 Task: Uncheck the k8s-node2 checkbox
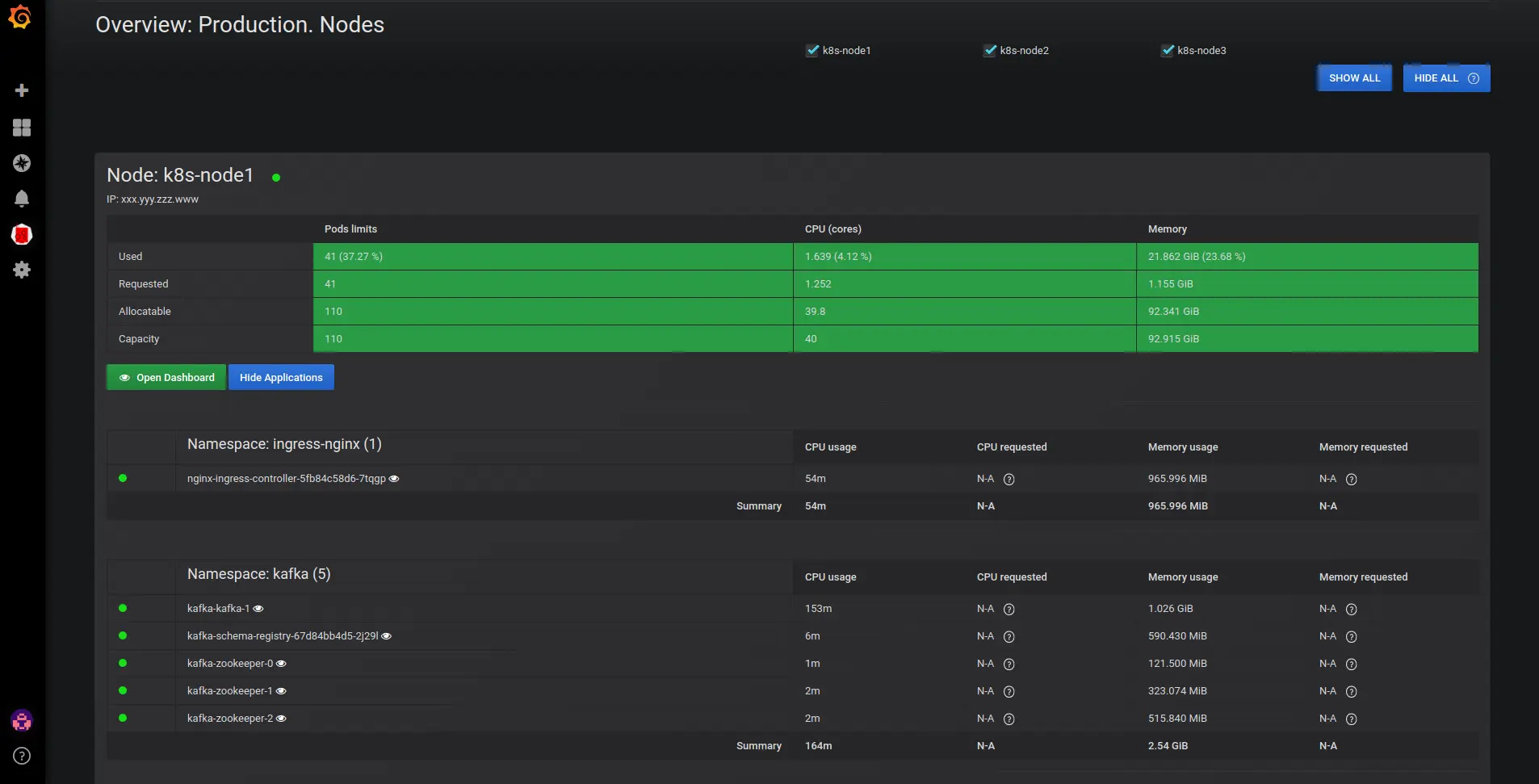(990, 50)
